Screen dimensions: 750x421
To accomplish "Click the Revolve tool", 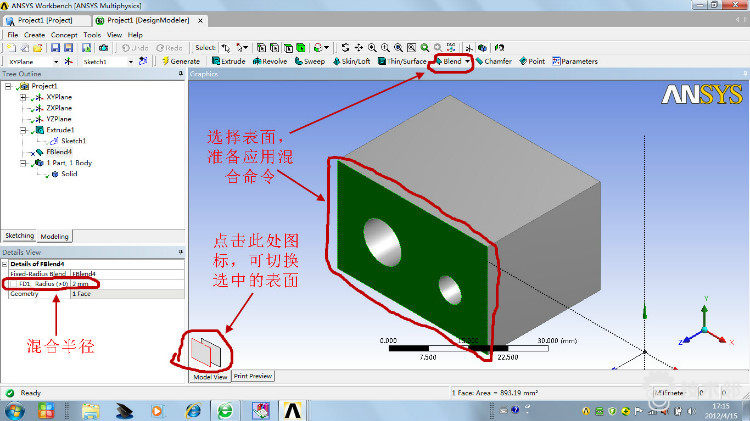I will pos(270,61).
